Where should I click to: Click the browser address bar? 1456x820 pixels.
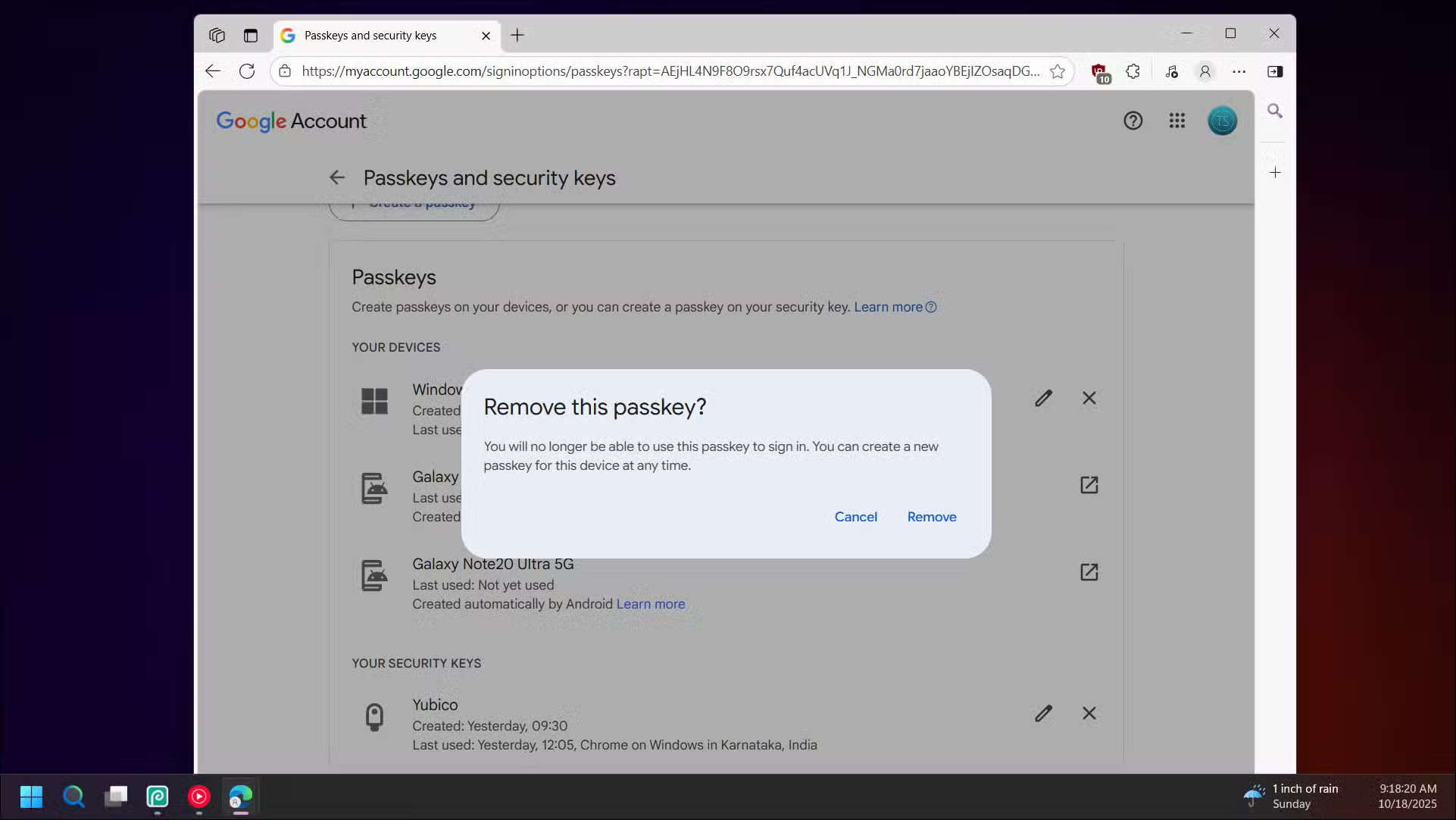(x=667, y=71)
